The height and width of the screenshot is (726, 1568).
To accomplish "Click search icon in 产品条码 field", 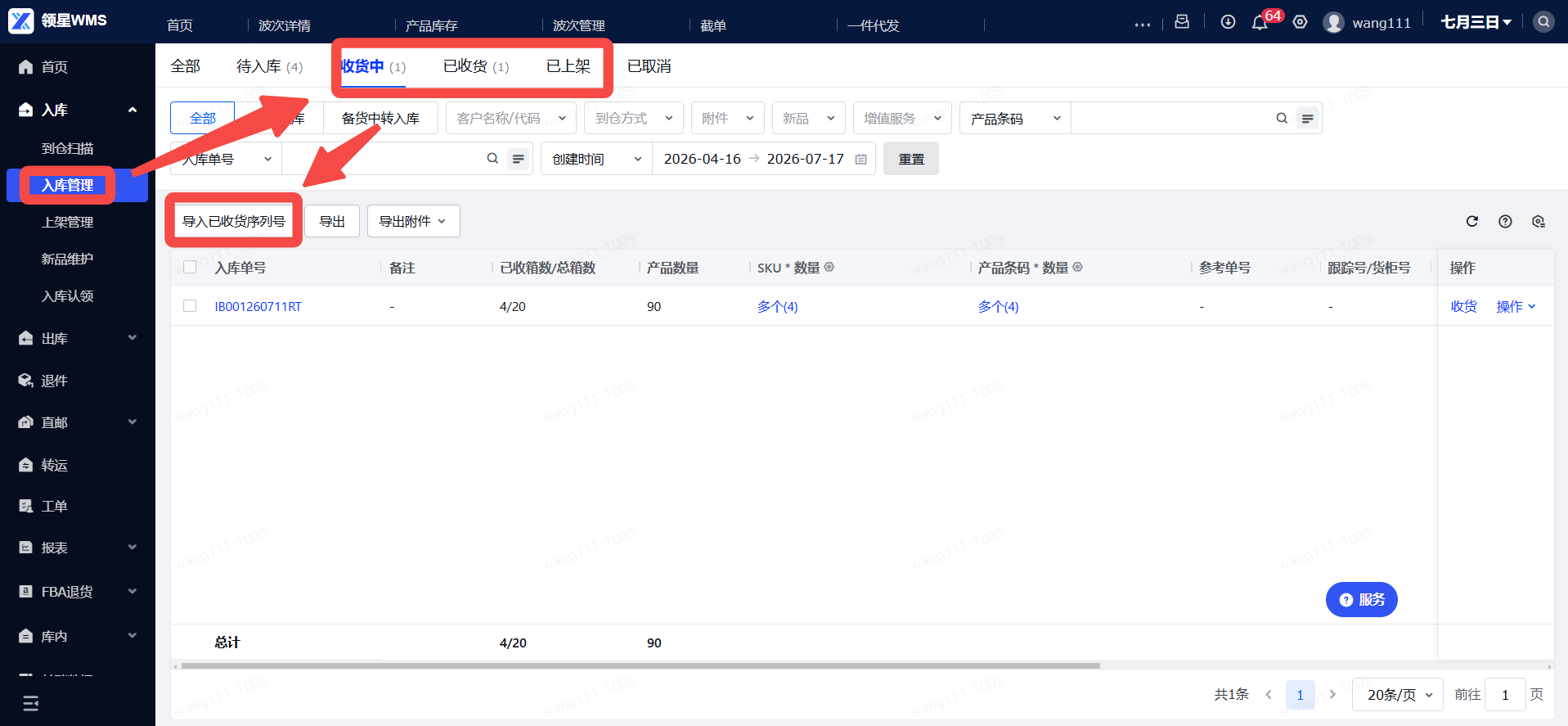I will point(1282,119).
